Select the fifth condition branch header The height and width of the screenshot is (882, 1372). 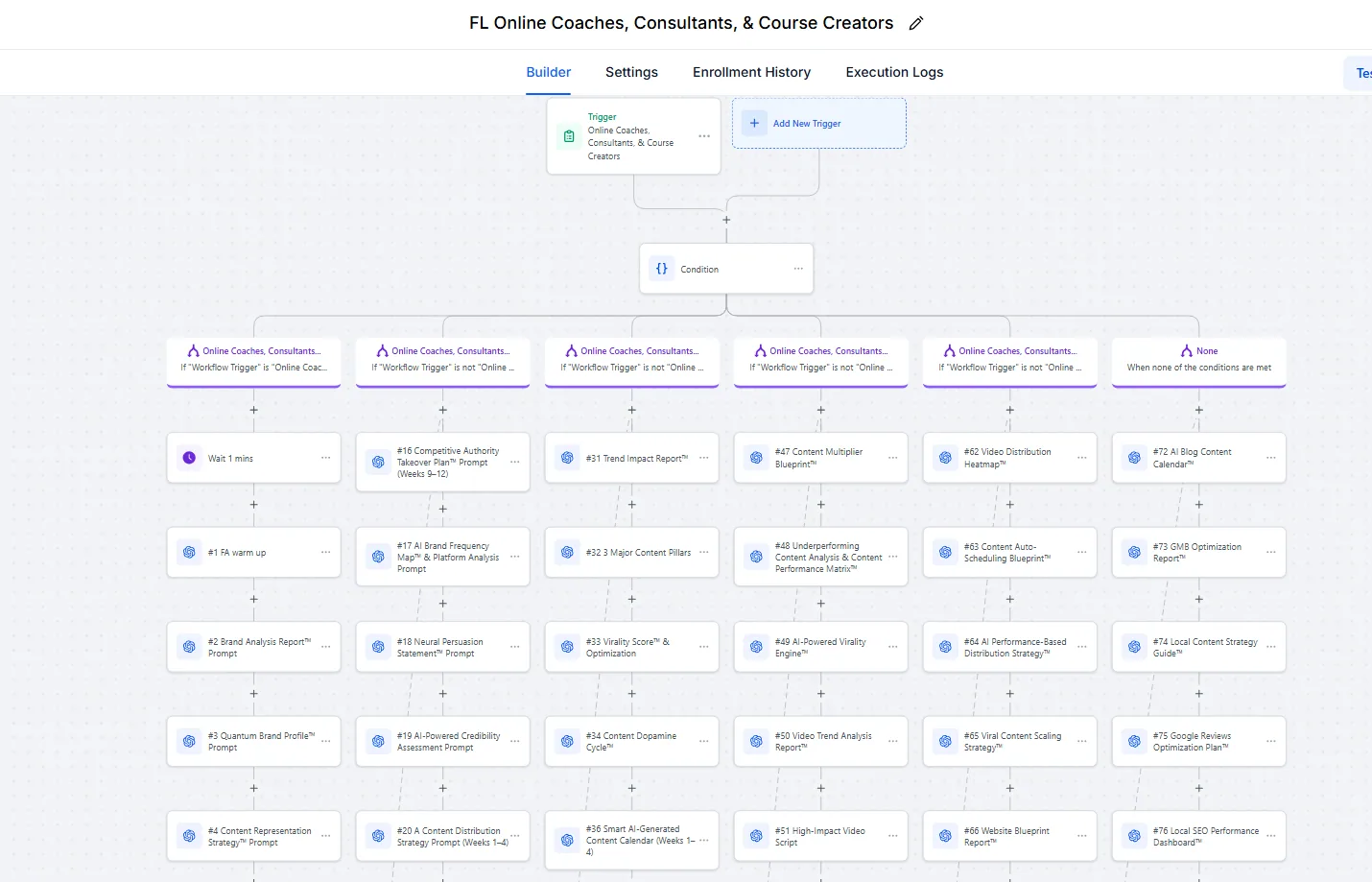(x=1009, y=361)
